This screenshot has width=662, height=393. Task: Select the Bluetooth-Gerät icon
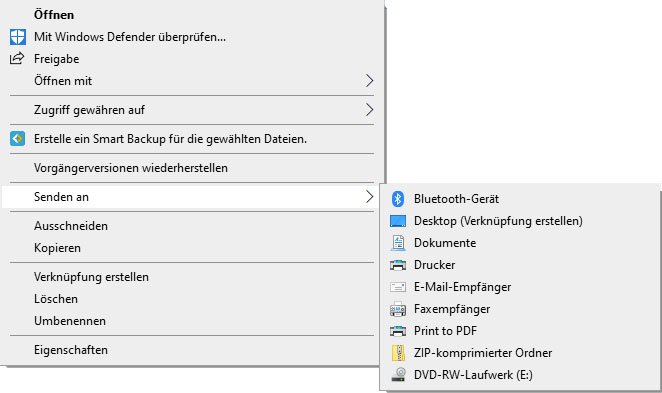[x=398, y=199]
